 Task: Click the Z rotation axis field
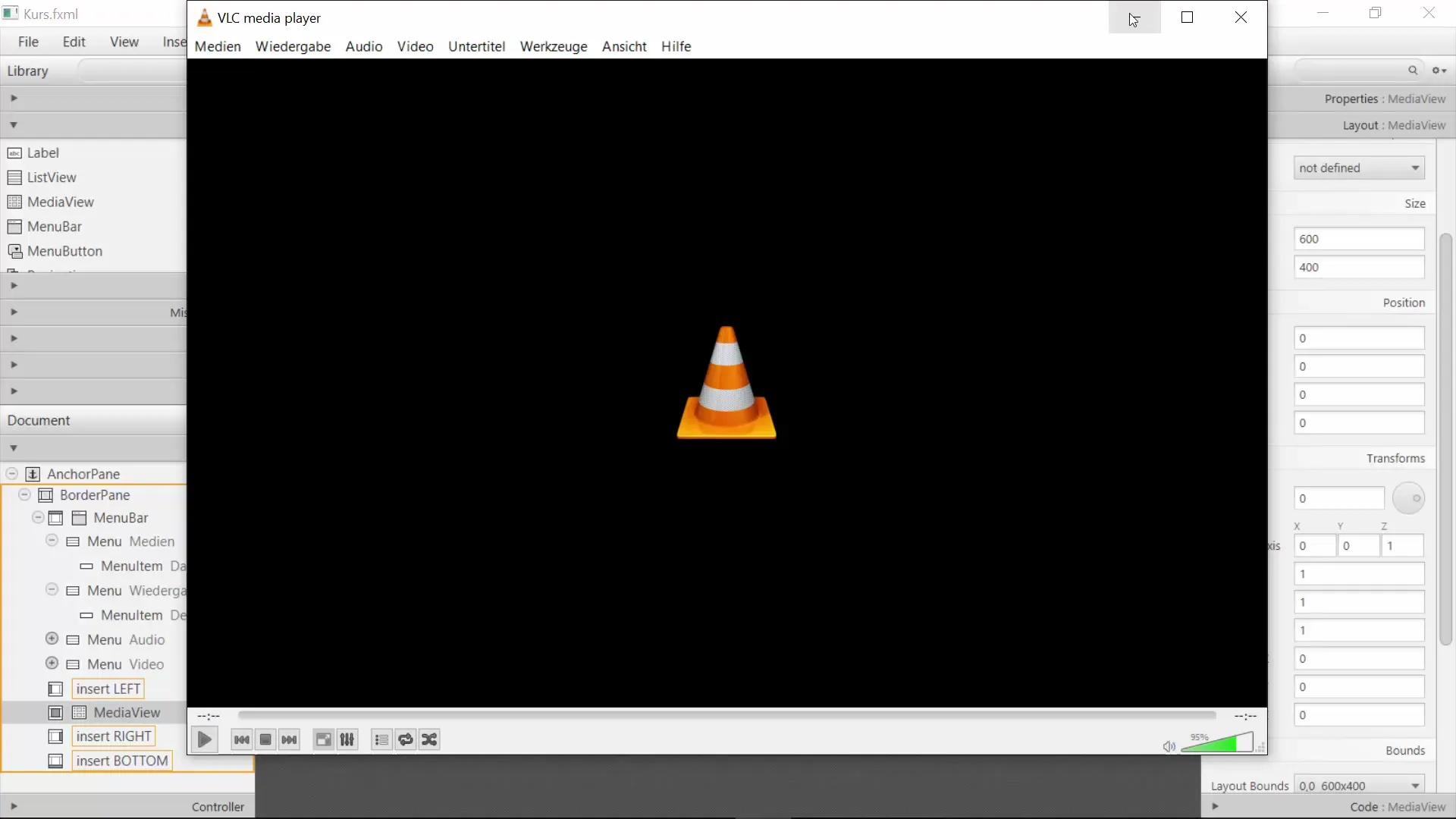tap(1402, 545)
